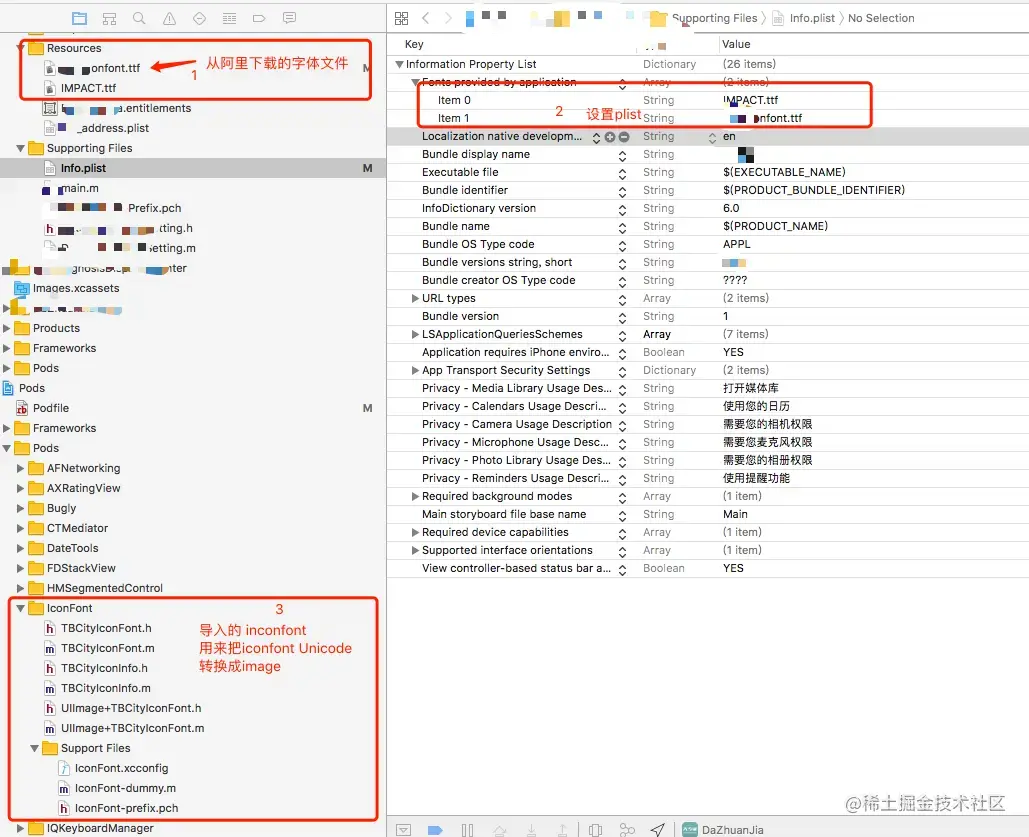Toggle breakpoints activation icon in debug bar
The image size is (1029, 837).
tap(435, 830)
